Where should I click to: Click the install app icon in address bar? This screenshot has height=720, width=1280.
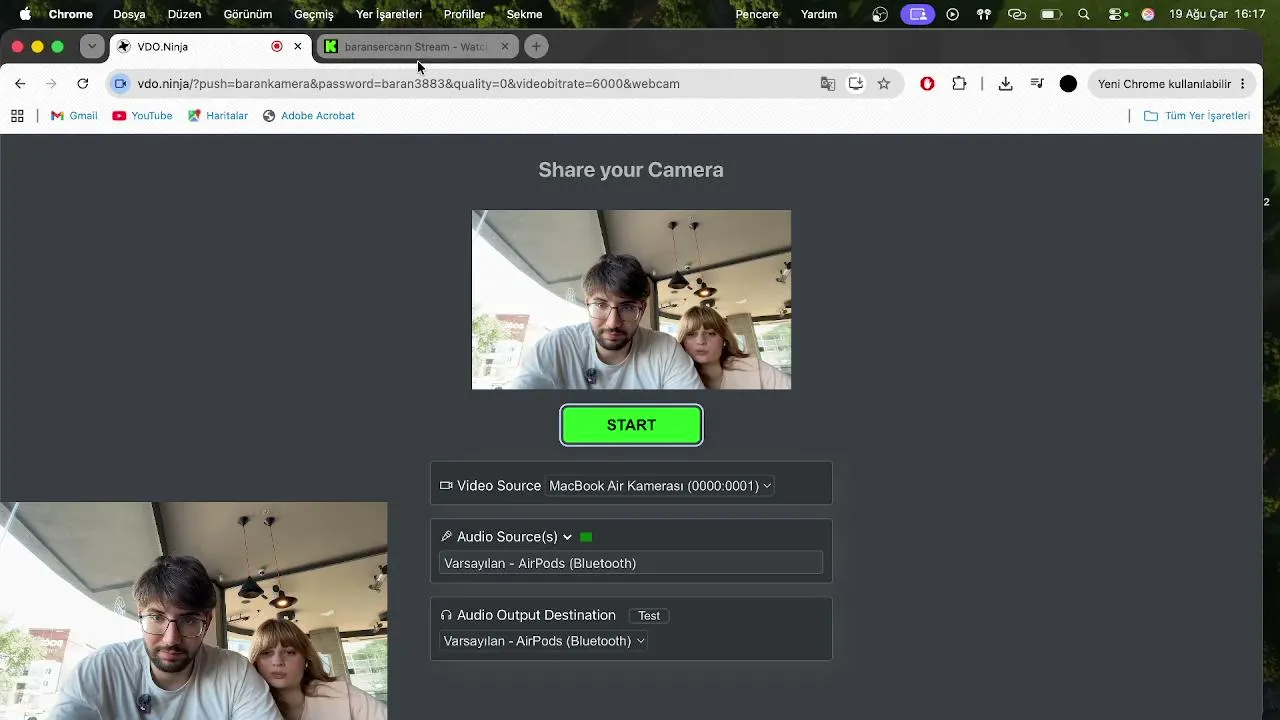[856, 84]
